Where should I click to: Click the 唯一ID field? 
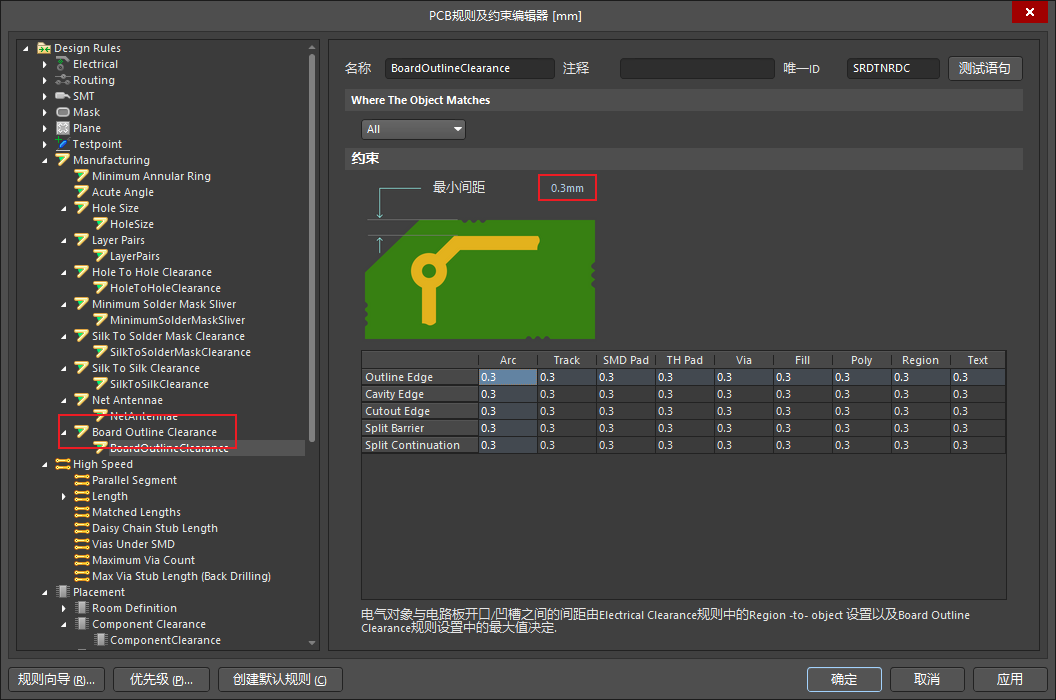893,68
